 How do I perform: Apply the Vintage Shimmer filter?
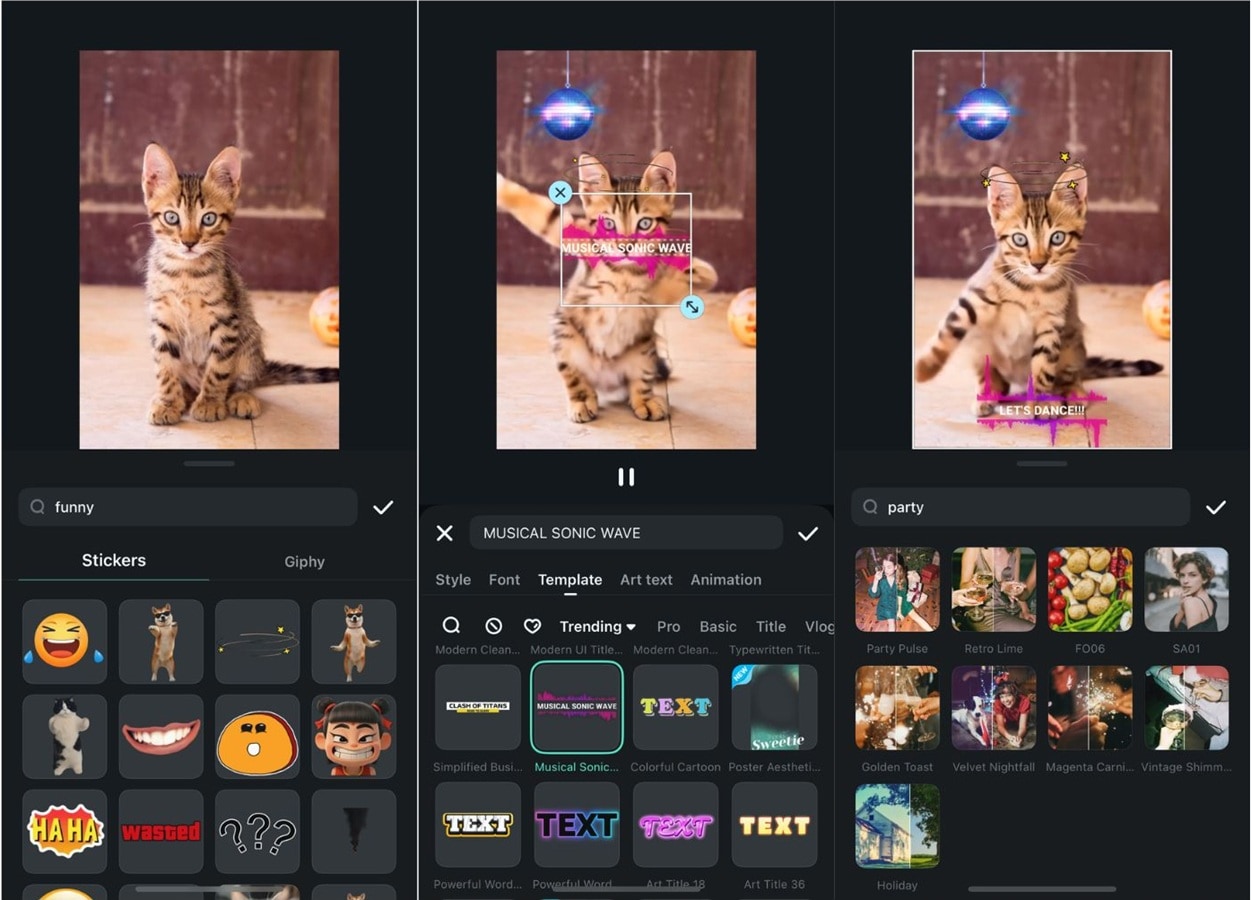(1186, 708)
